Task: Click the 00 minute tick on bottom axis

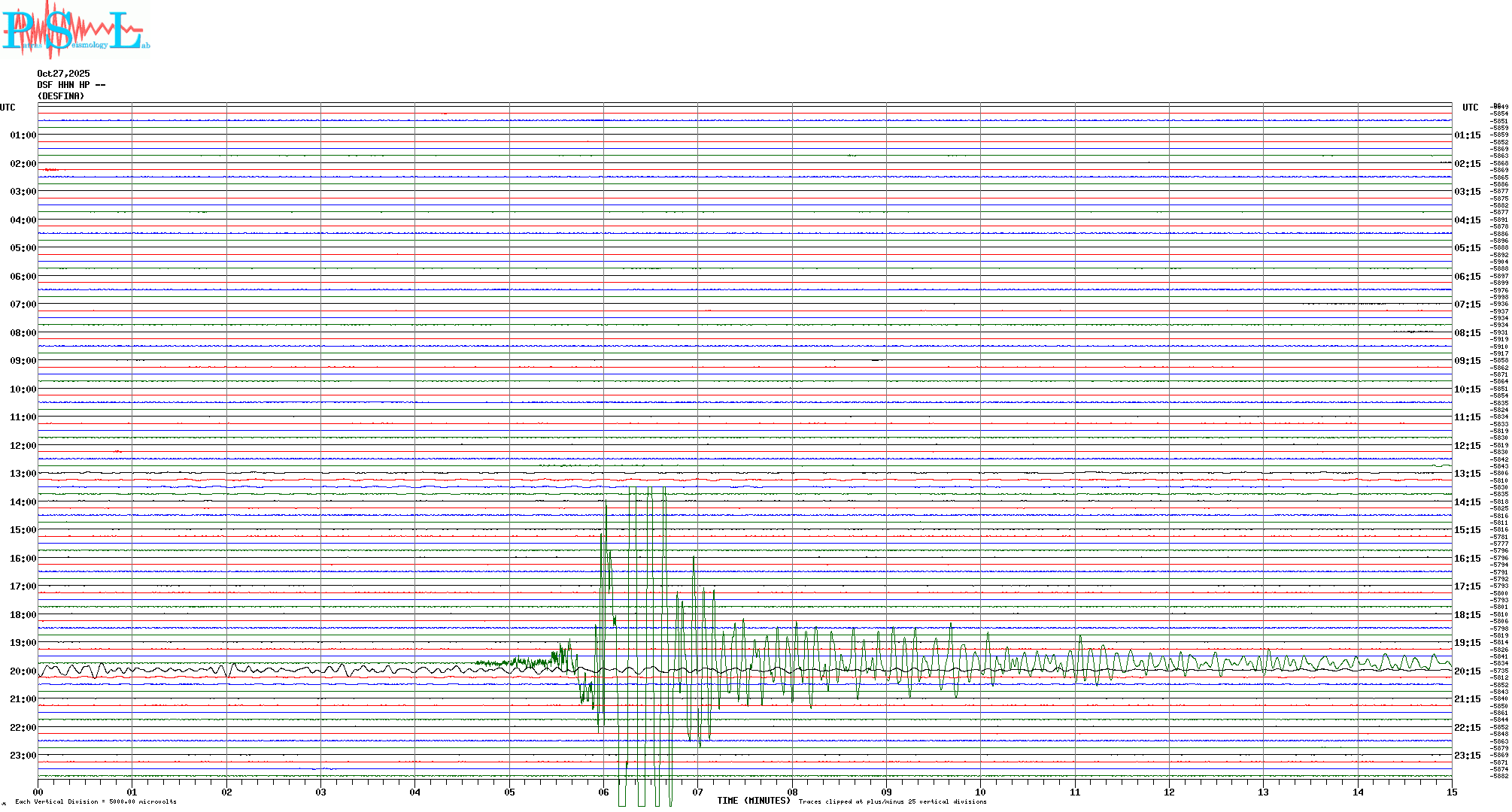Action: pyautogui.click(x=38, y=792)
